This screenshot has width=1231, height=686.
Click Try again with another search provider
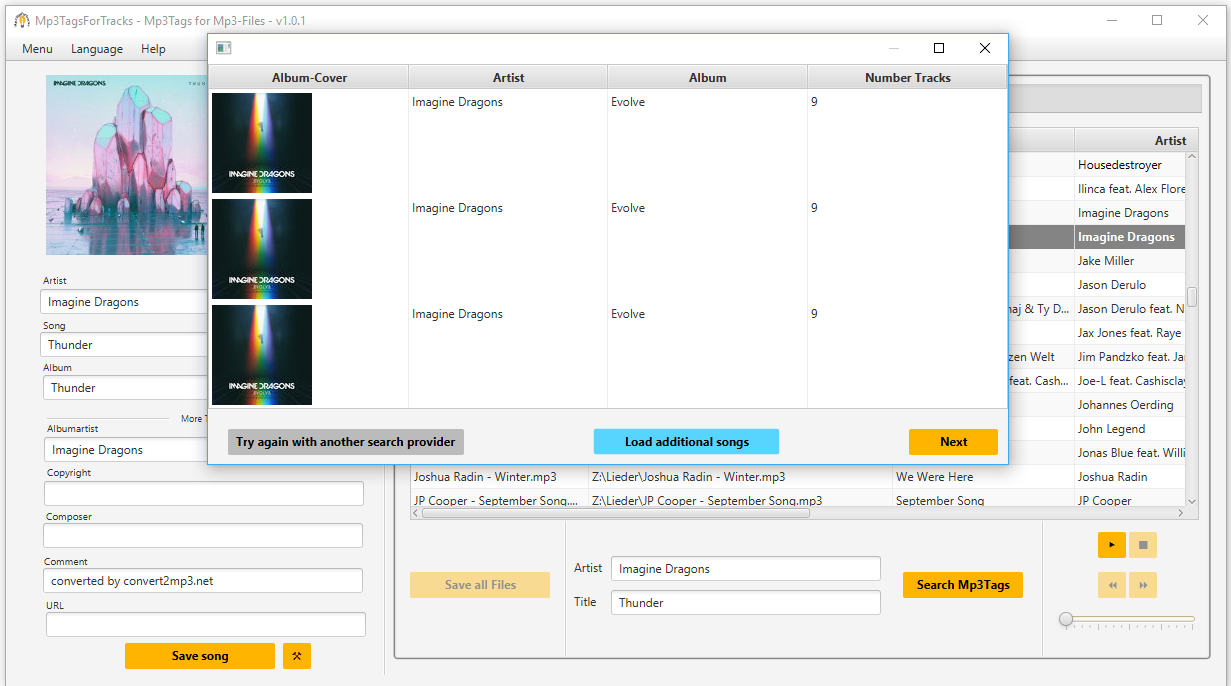tap(346, 442)
